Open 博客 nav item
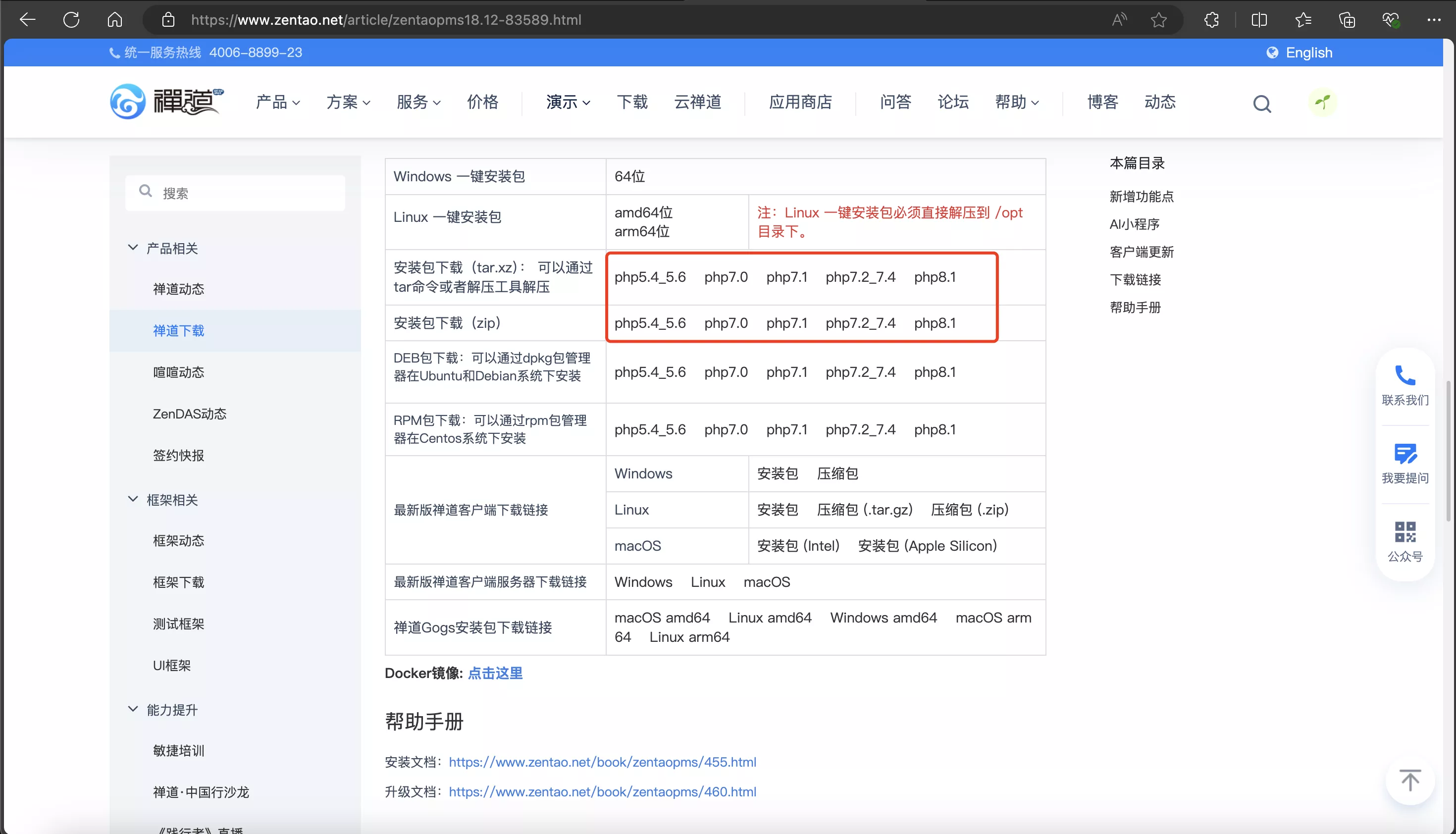This screenshot has width=1456, height=834. 1103,102
